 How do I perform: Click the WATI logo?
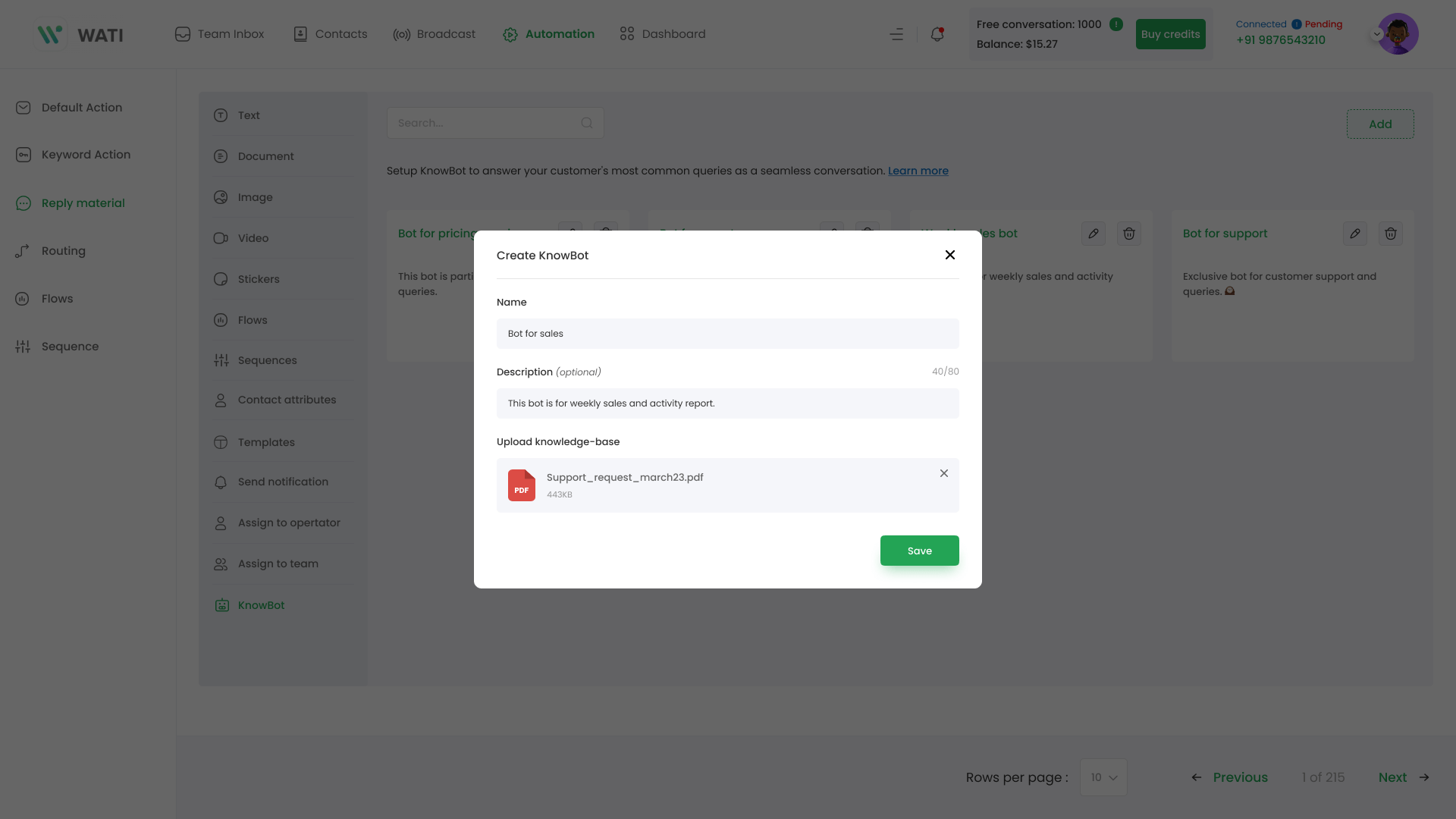tap(80, 35)
